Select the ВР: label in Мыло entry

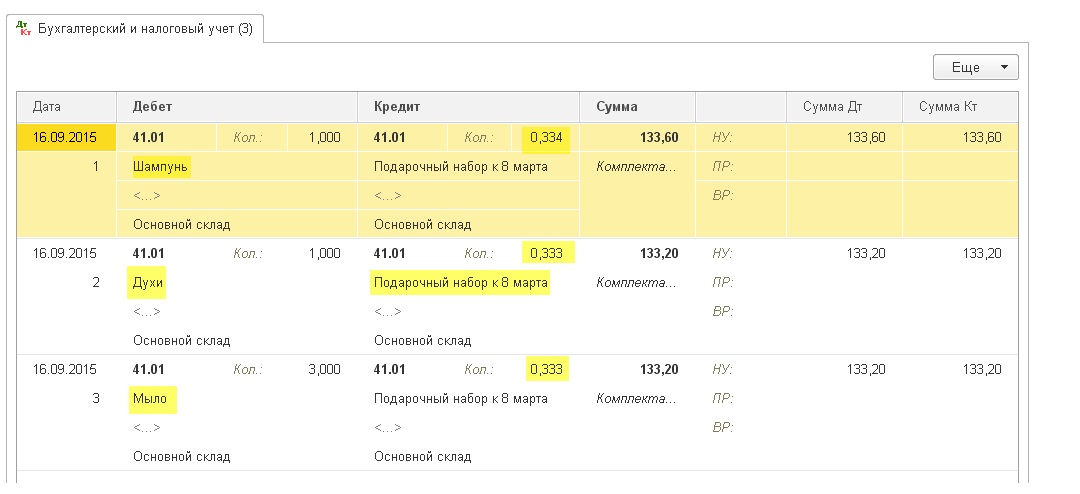[723, 427]
